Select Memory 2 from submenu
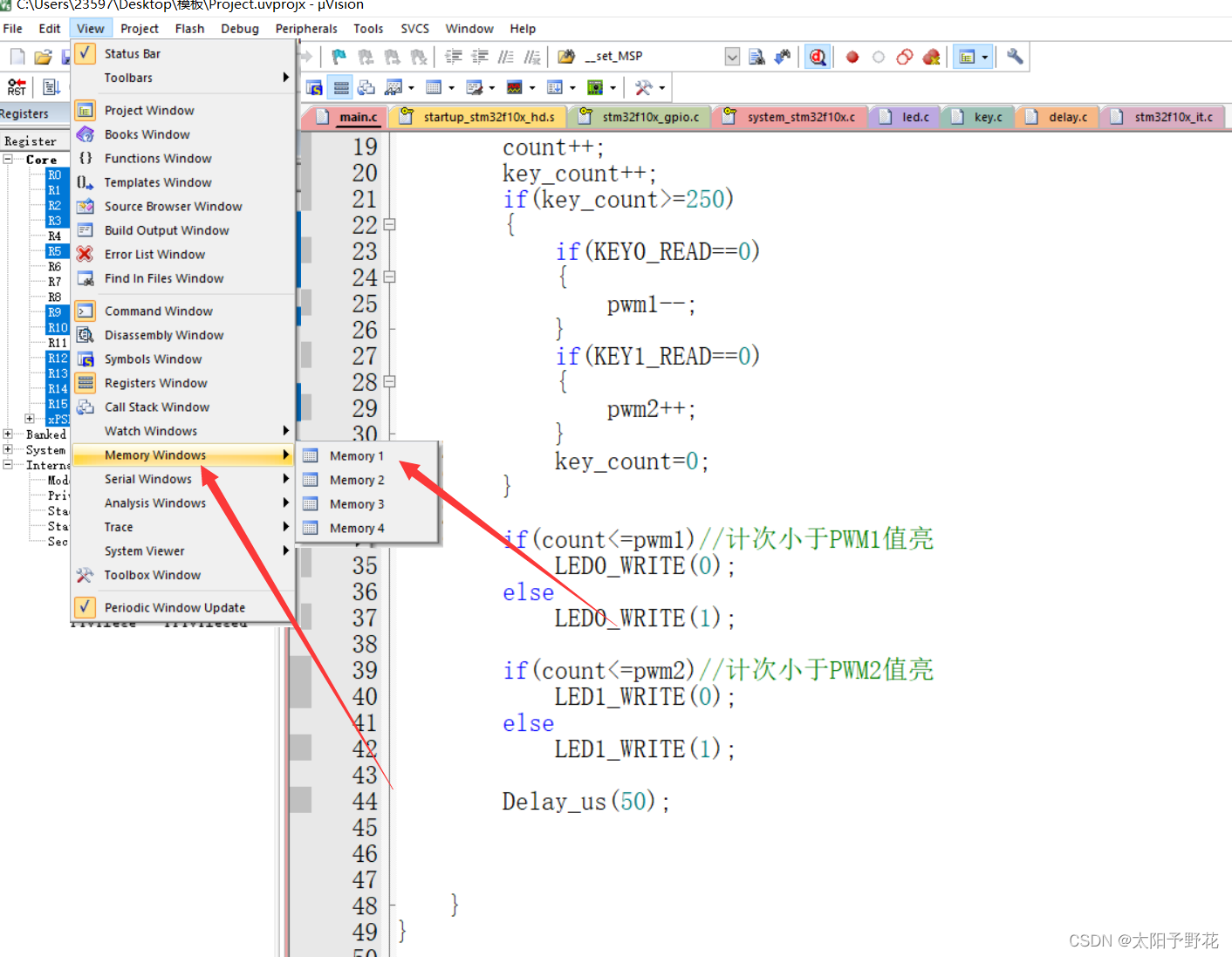The height and width of the screenshot is (957, 1232). [367, 480]
